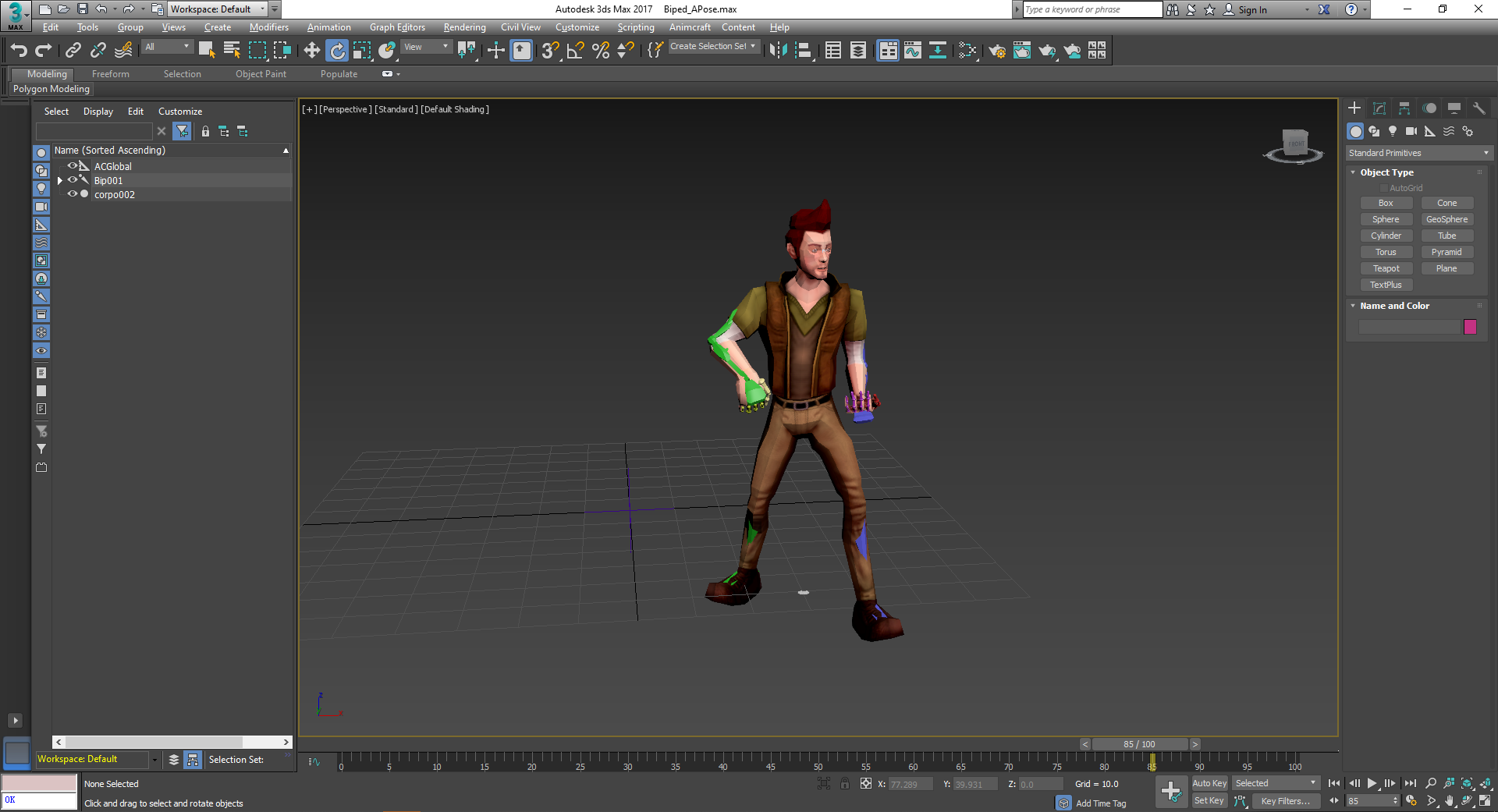Click the time slider at 85 / 100
1498x812 pixels.
pyautogui.click(x=1139, y=744)
